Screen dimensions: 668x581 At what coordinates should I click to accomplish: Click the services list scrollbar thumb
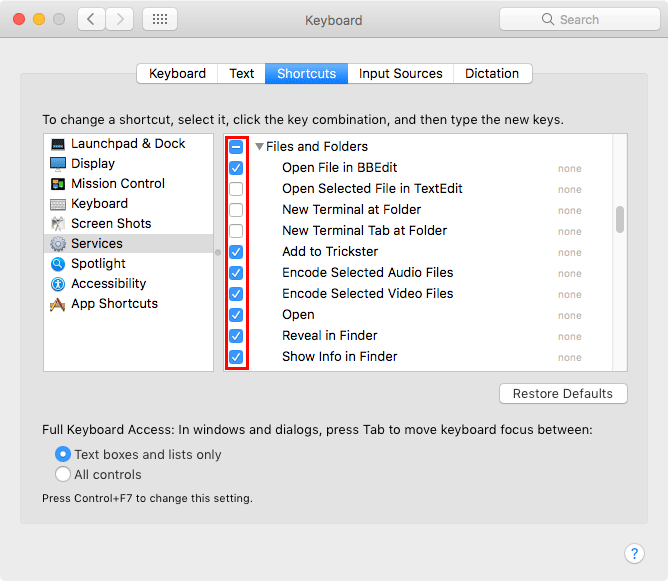point(620,219)
